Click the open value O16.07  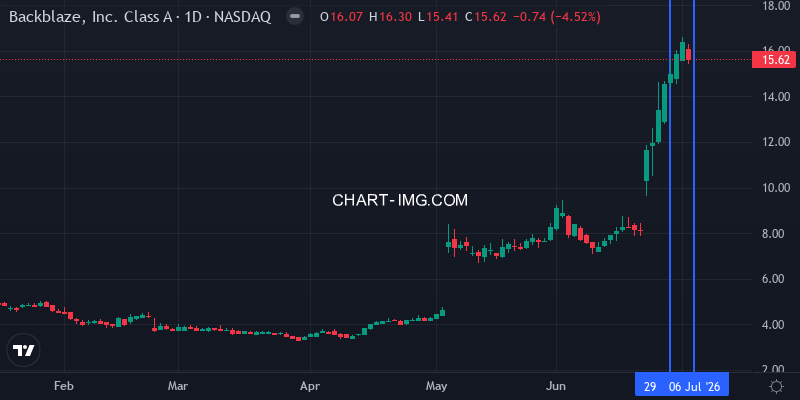coord(341,17)
